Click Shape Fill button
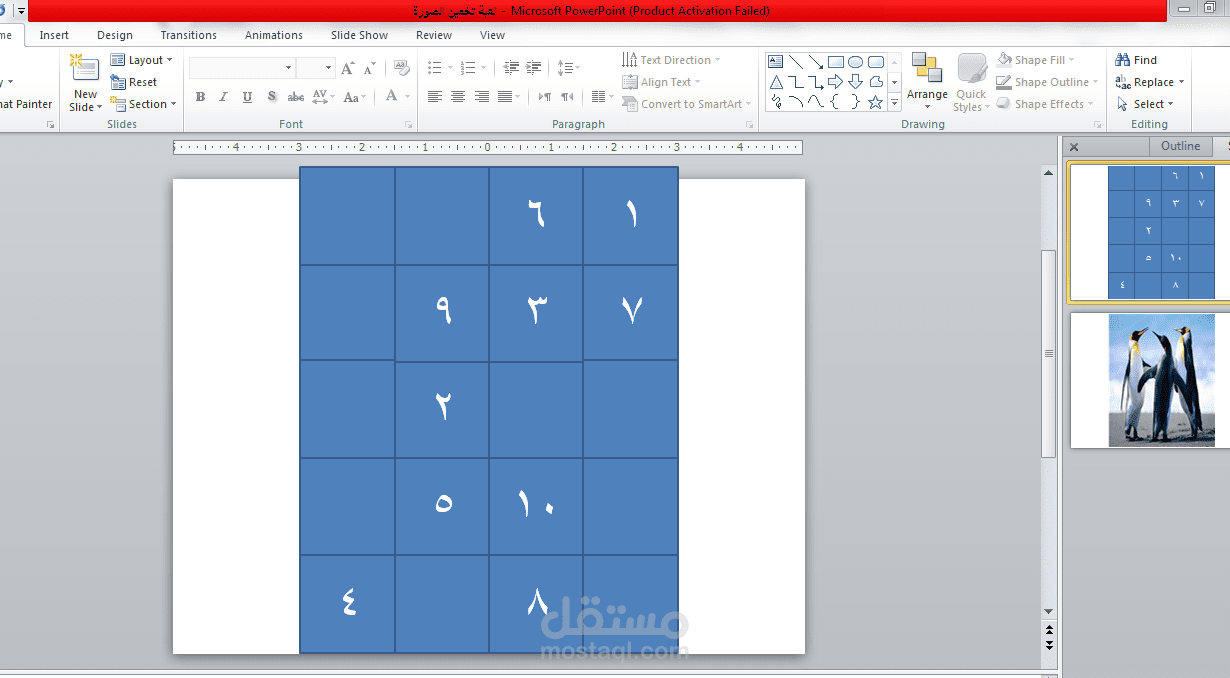 pyautogui.click(x=1034, y=60)
